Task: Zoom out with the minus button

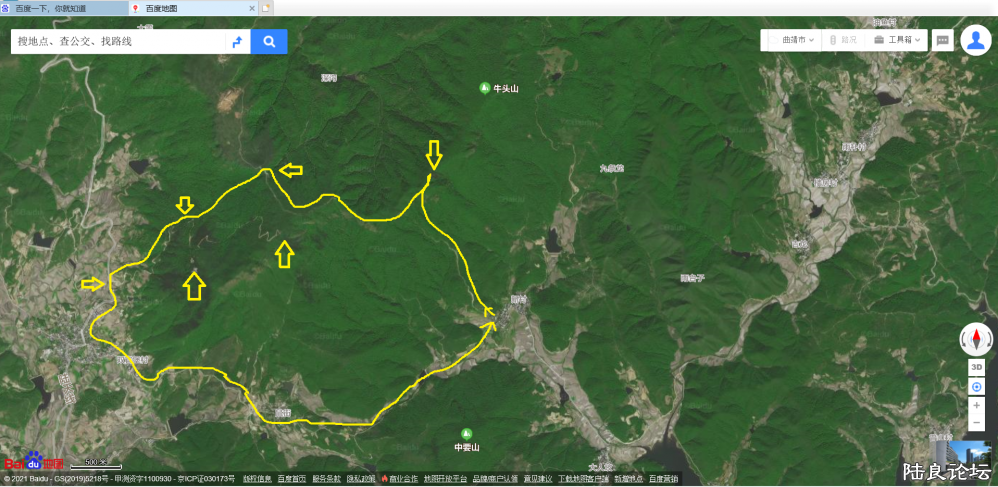Action: click(976, 423)
